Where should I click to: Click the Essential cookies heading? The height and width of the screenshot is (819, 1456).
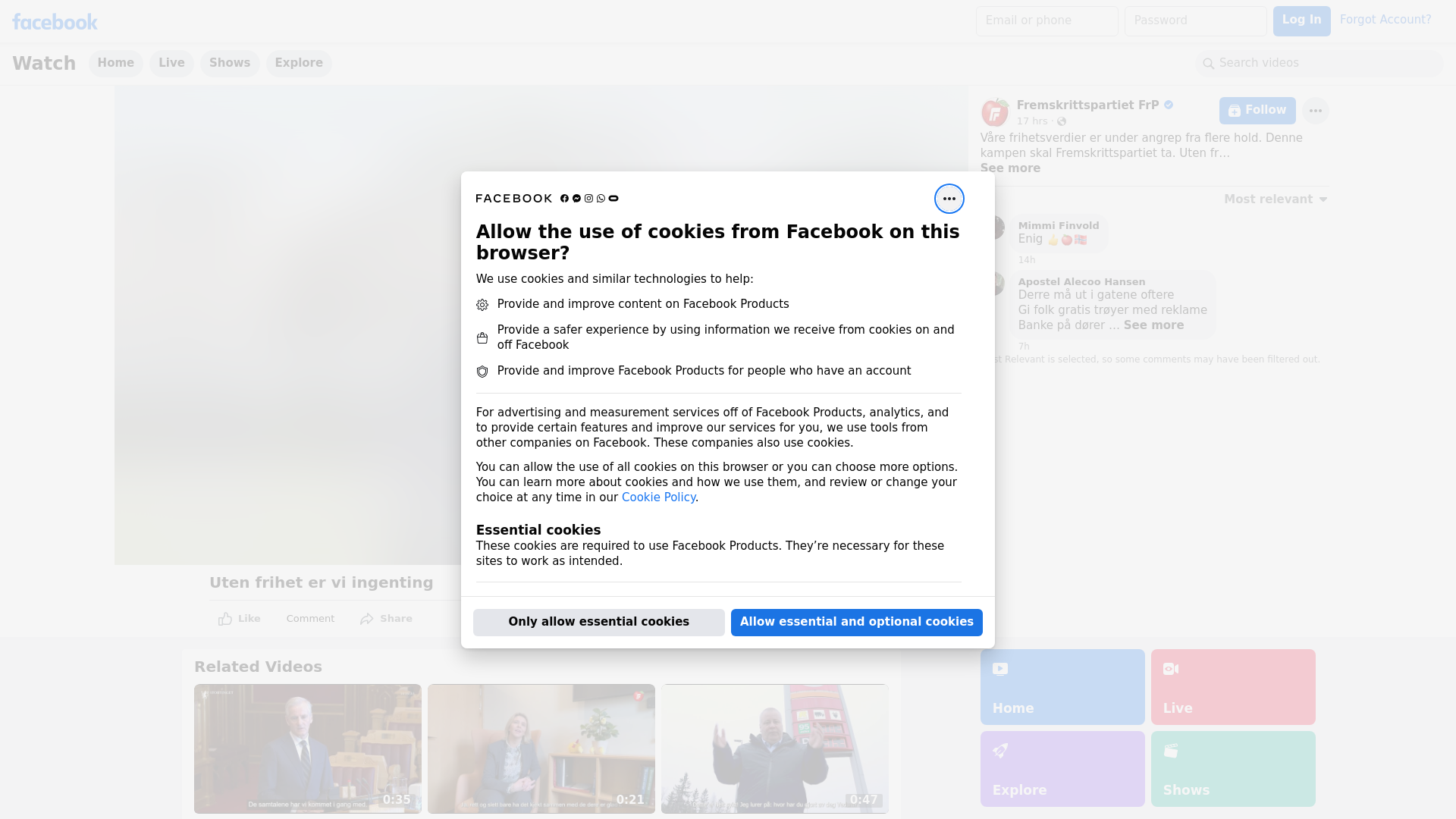[538, 530]
